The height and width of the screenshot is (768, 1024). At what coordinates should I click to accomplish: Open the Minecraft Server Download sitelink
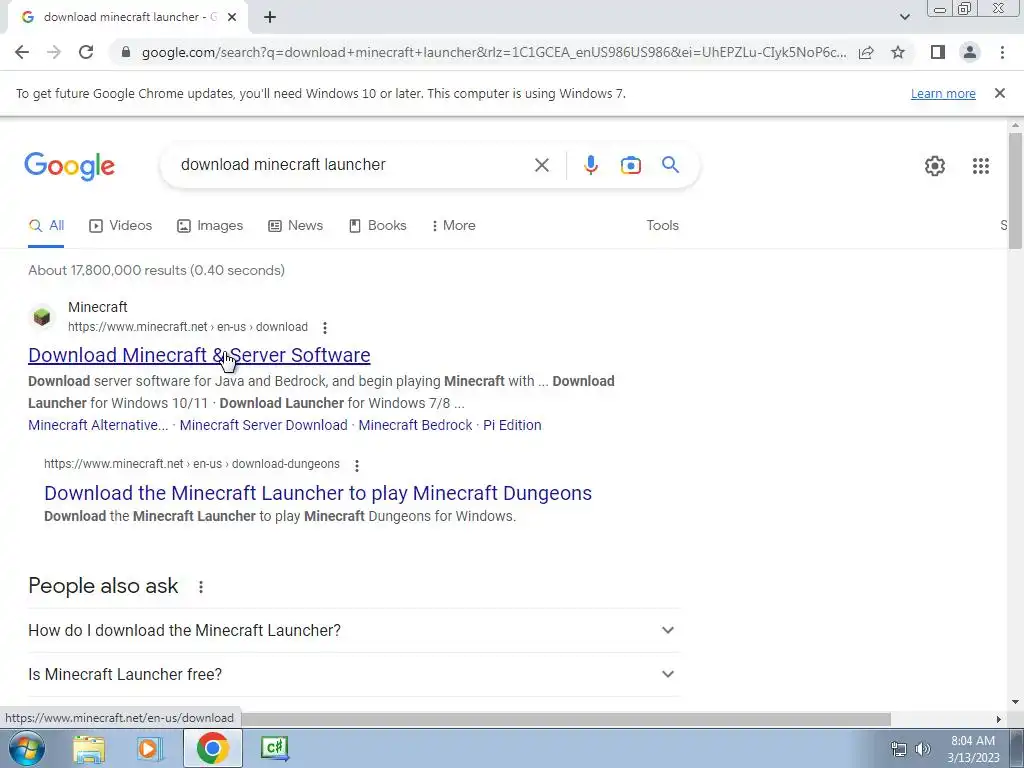tap(263, 425)
